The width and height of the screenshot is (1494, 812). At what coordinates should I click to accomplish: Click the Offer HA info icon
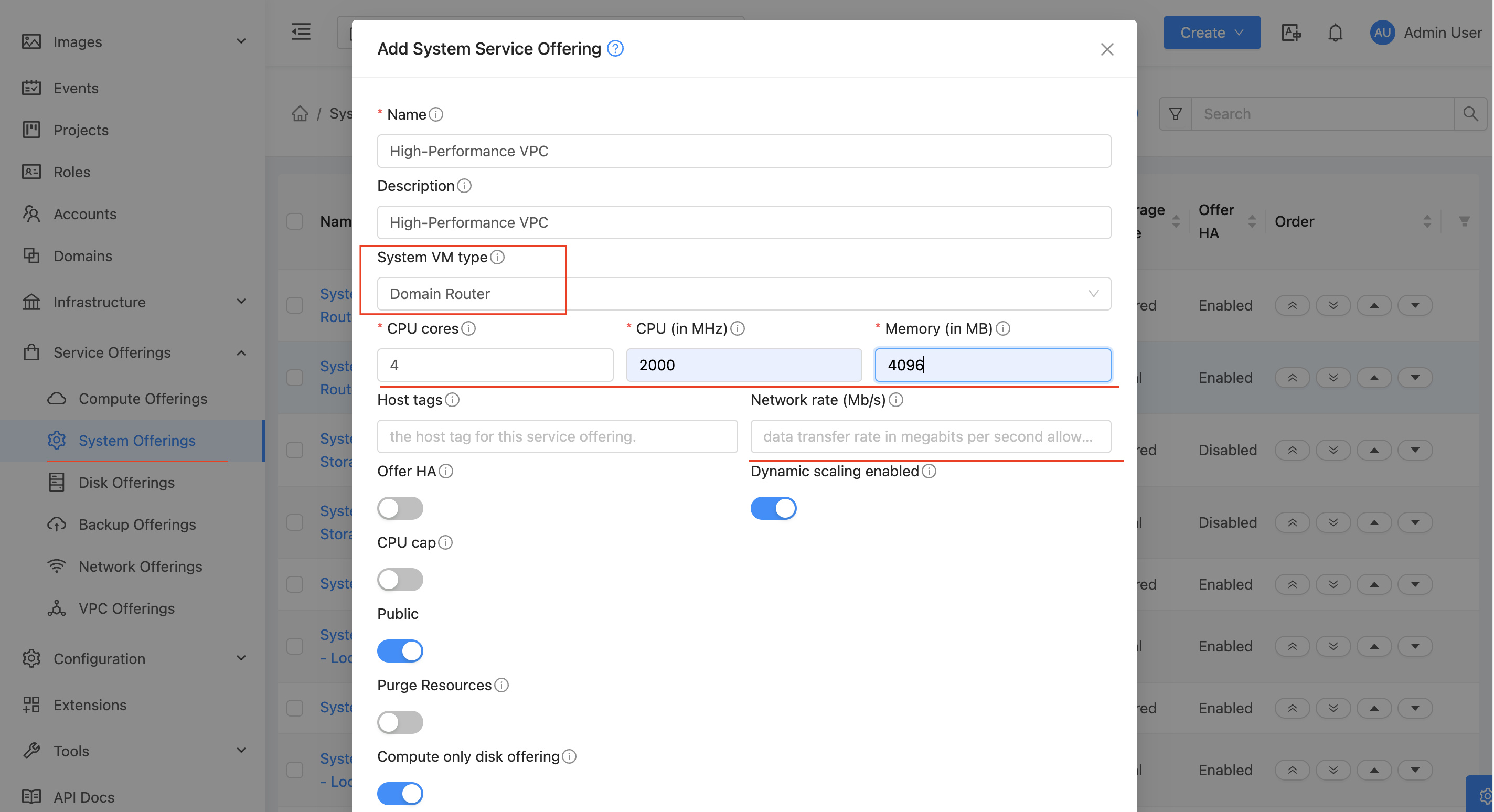click(445, 471)
